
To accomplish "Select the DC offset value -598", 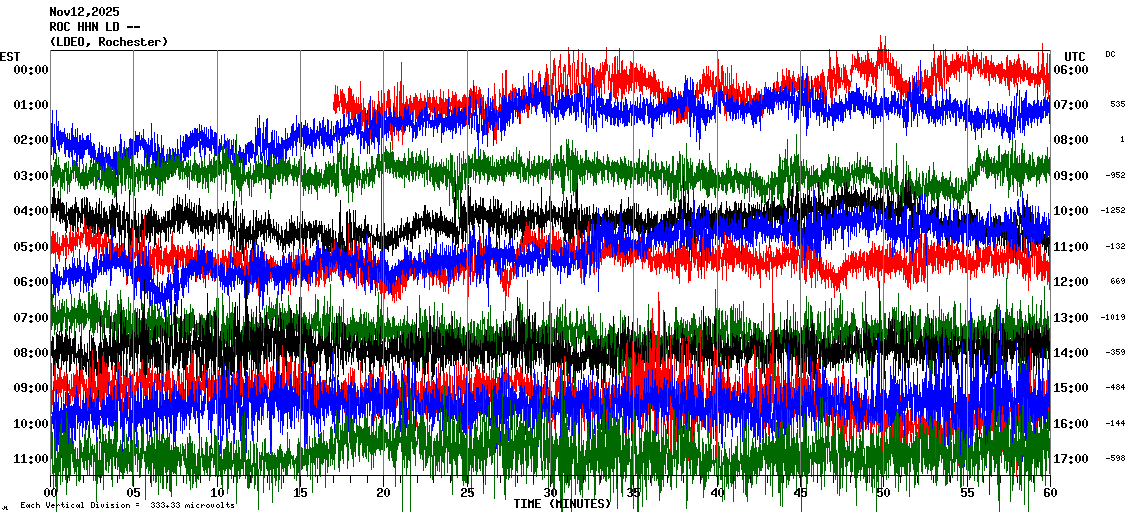I will pyautogui.click(x=1115, y=459).
